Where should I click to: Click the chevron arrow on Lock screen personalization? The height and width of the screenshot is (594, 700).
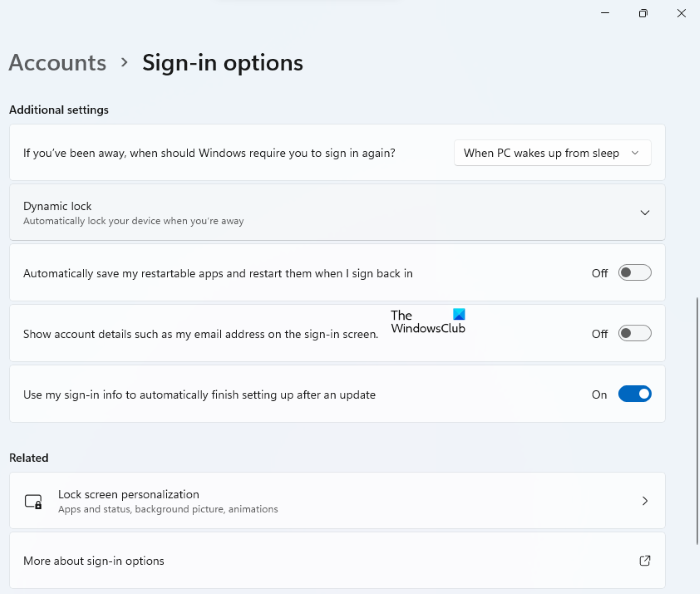click(x=645, y=501)
